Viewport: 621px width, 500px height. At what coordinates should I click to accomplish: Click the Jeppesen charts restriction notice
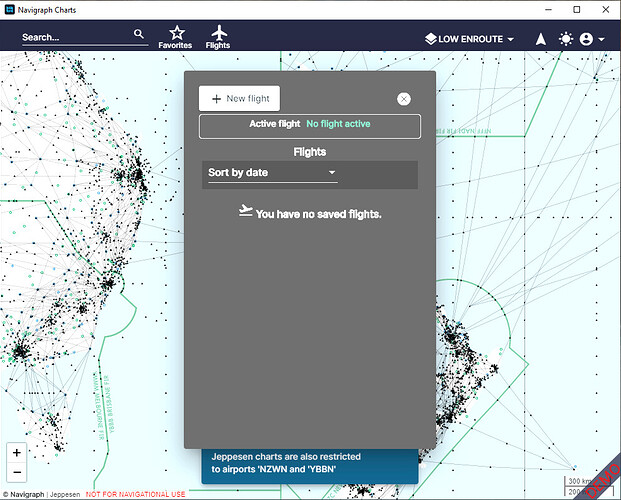310,466
